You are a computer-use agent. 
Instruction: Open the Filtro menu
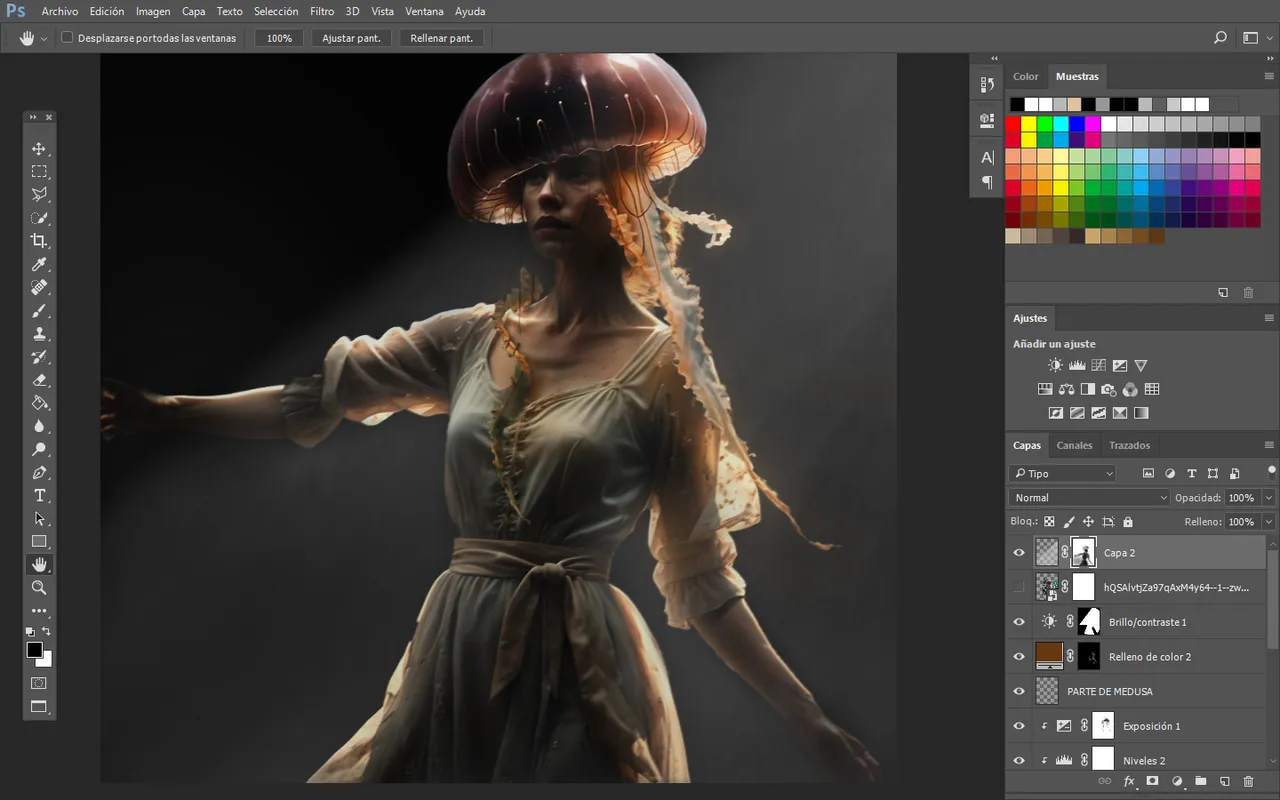point(322,12)
